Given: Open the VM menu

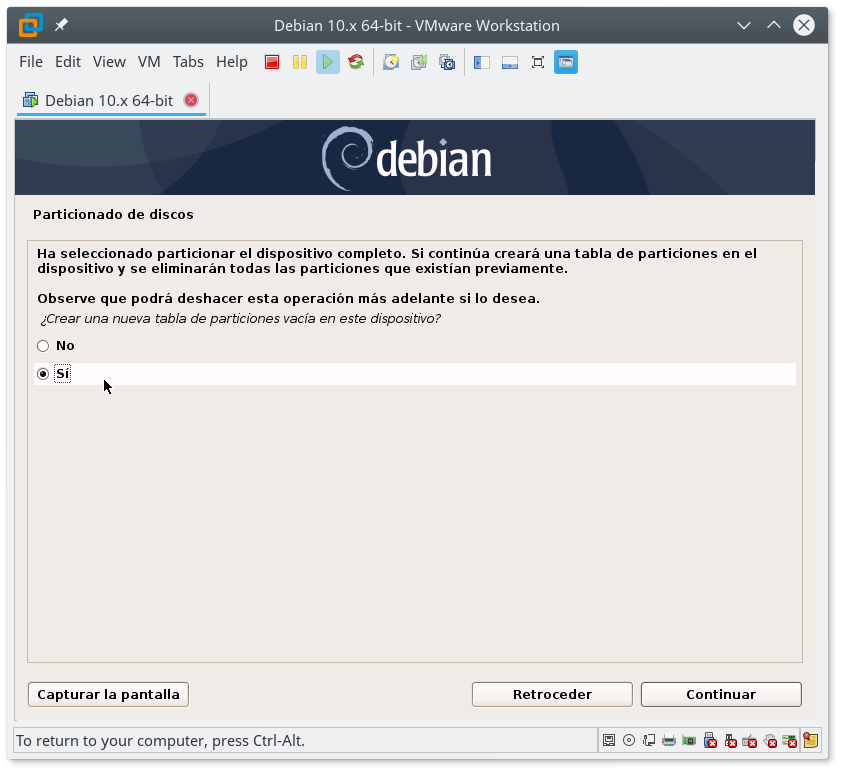Looking at the screenshot, I should [149, 62].
